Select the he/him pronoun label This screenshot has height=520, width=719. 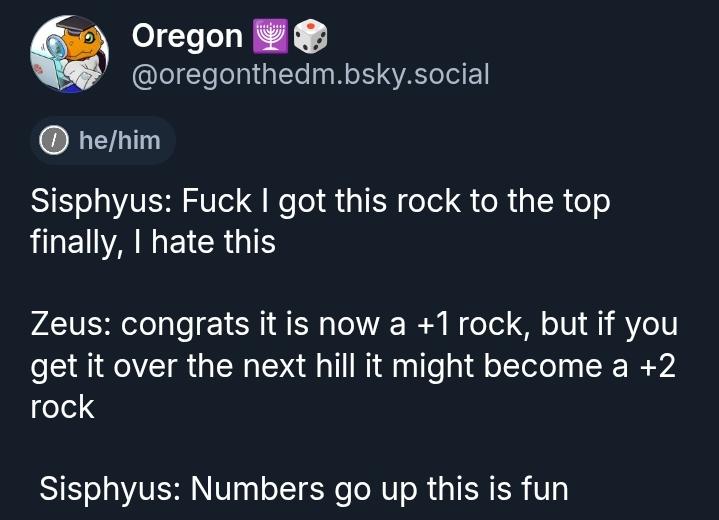point(119,141)
